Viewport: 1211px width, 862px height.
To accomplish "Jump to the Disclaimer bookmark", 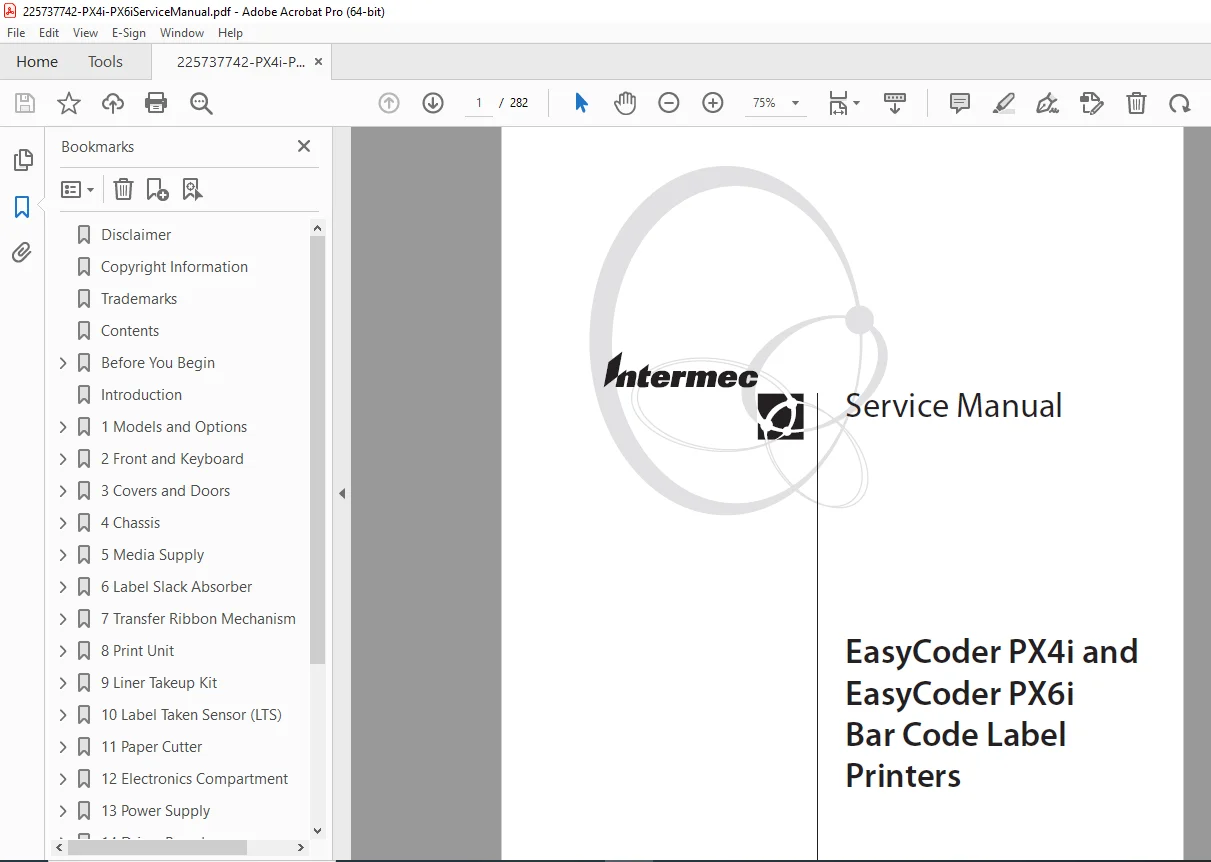I will pyautogui.click(x=136, y=235).
